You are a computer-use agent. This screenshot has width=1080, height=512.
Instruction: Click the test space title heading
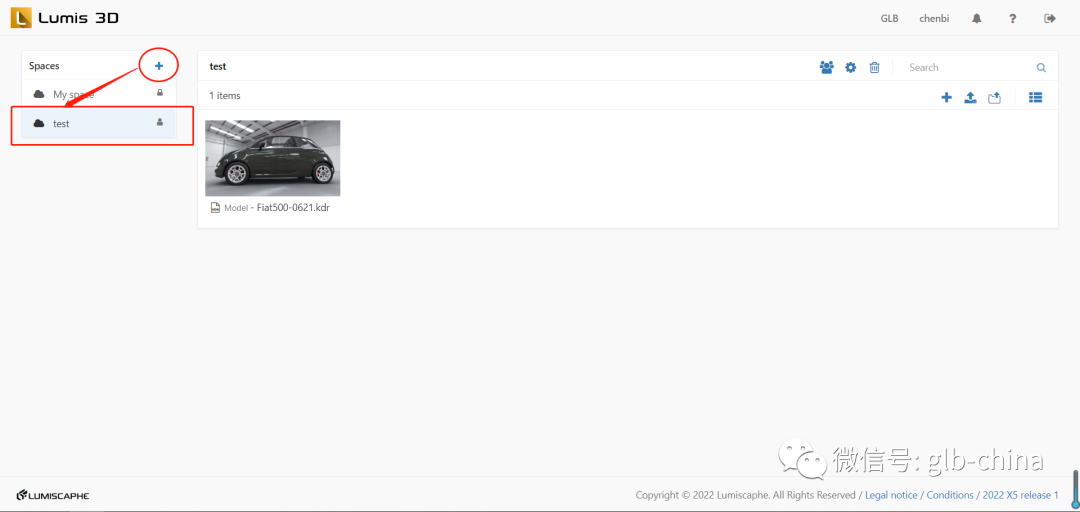(x=218, y=67)
